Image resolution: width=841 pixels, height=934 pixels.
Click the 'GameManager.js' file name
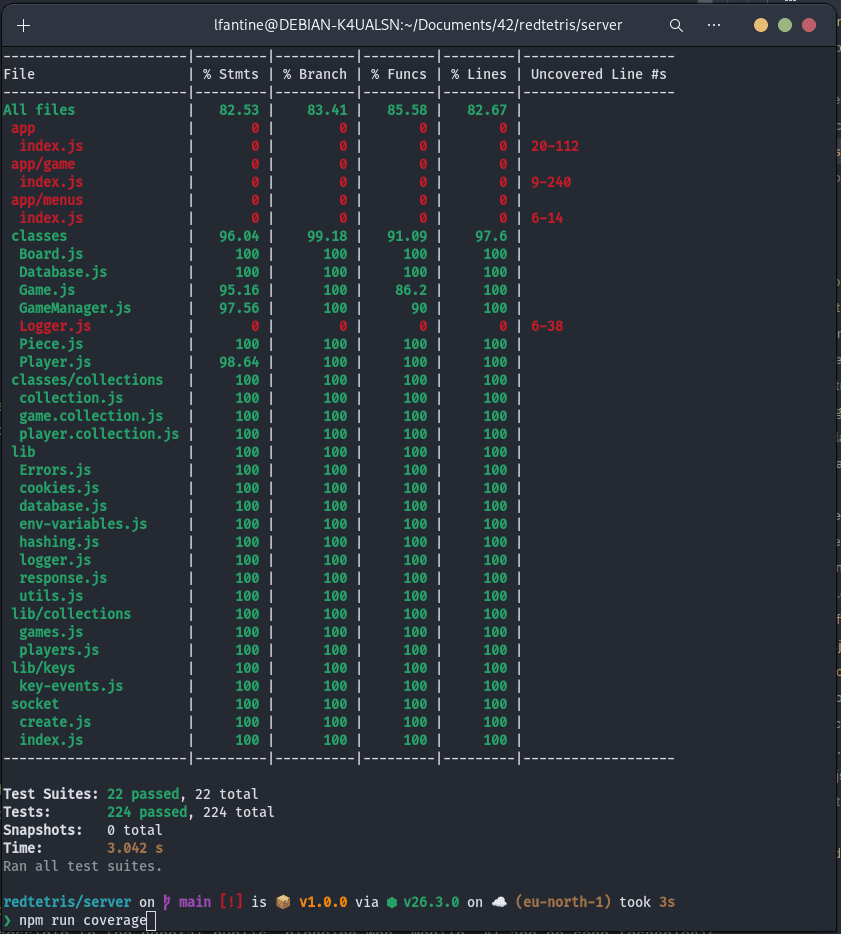tap(75, 308)
